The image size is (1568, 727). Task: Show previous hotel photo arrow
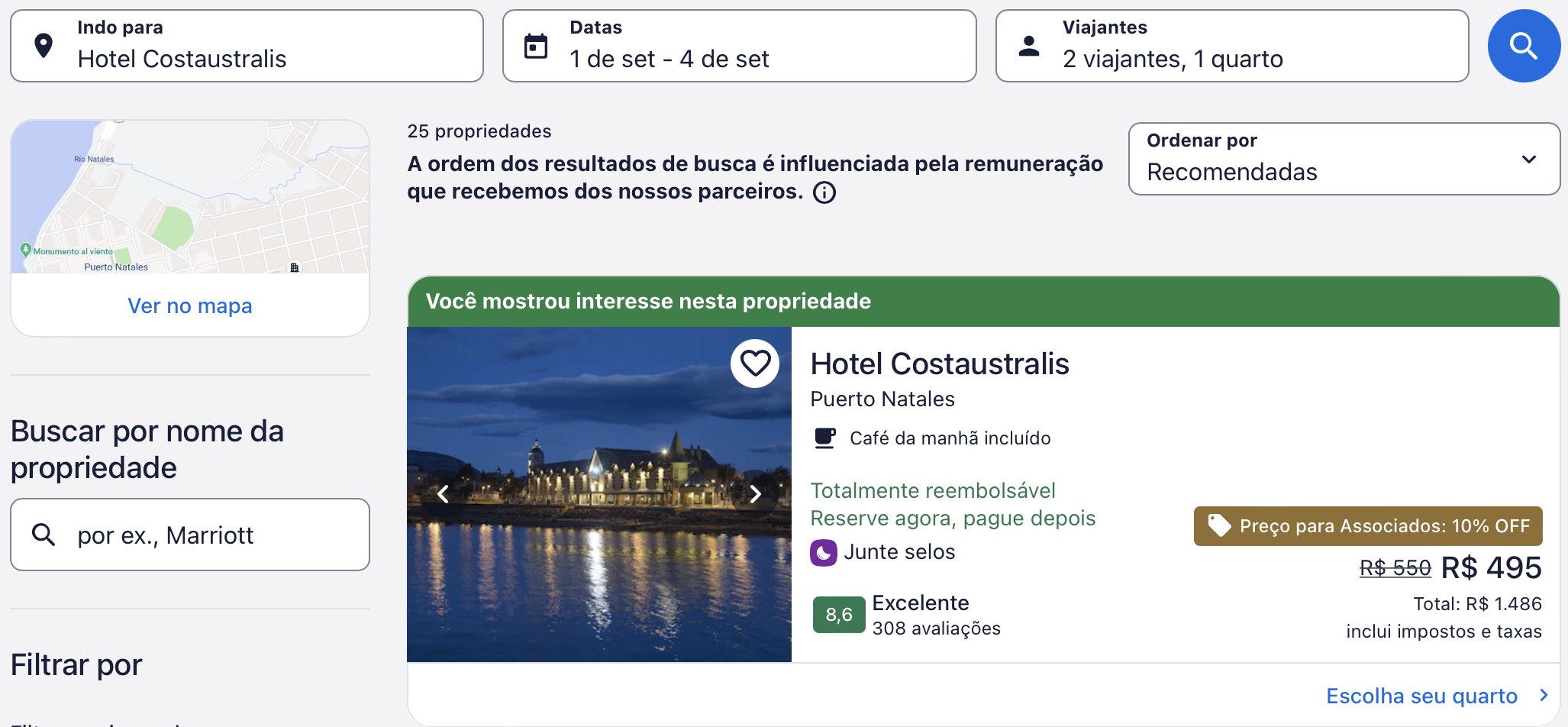click(443, 494)
